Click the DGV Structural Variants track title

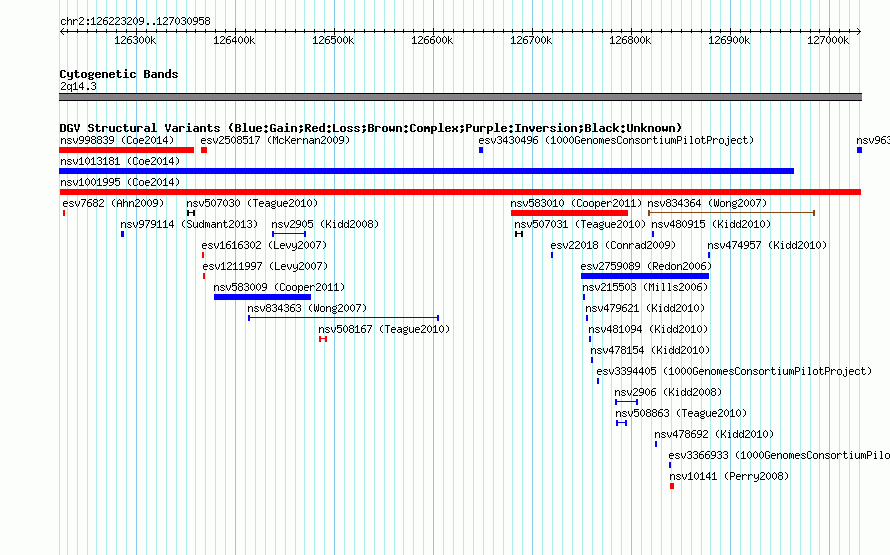370,128
